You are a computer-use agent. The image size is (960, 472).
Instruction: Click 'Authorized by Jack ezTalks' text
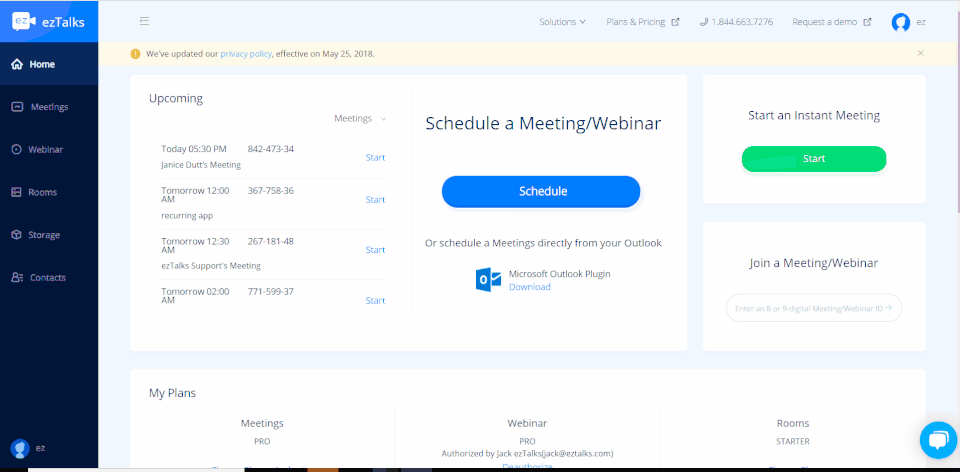pos(527,454)
